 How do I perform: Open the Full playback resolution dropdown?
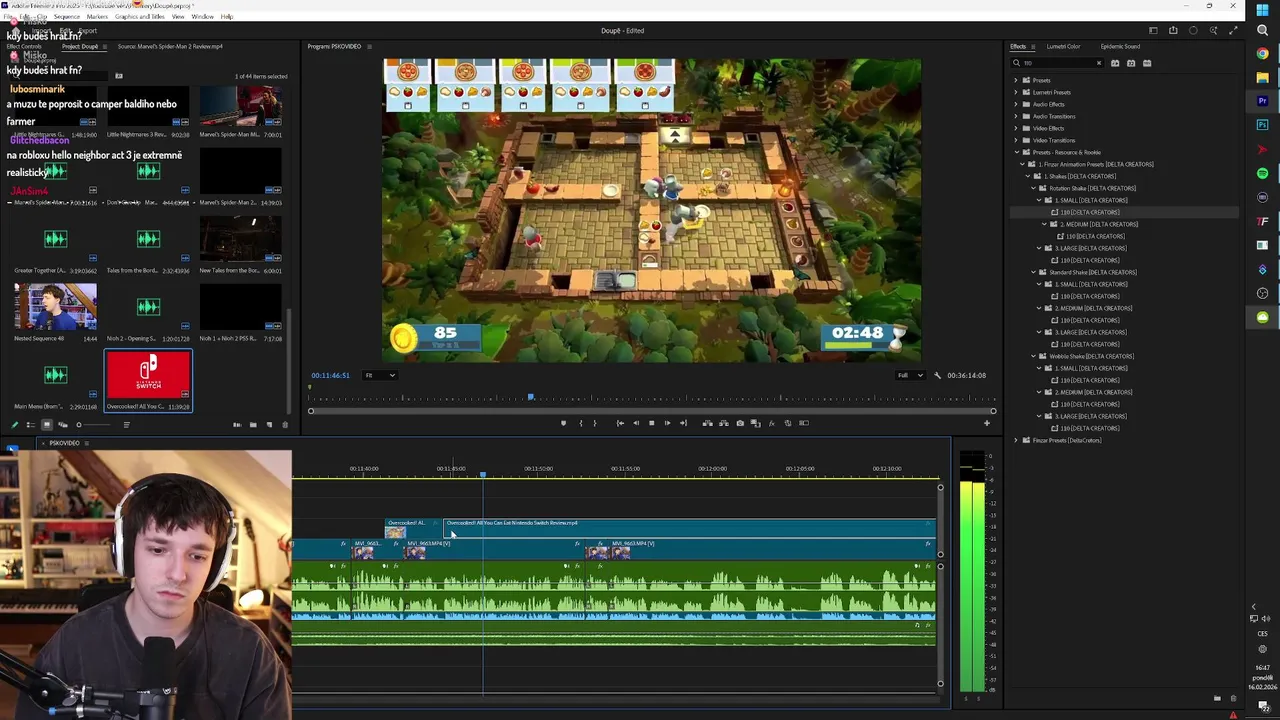click(x=909, y=375)
